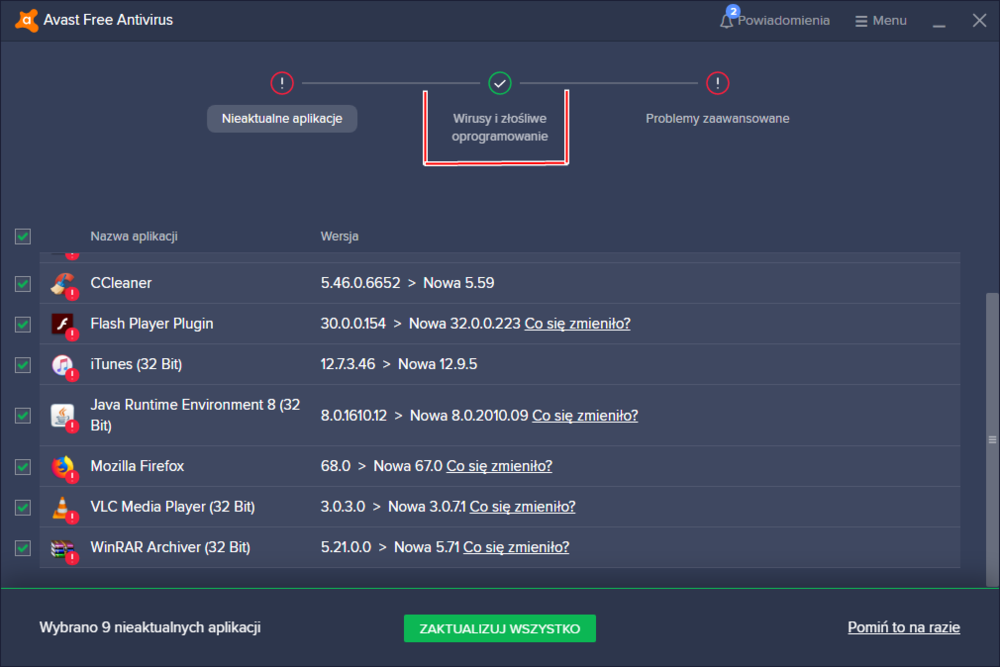The width and height of the screenshot is (1000, 667).
Task: Uncheck the Java Runtime Environment checkbox
Action: pos(23,416)
